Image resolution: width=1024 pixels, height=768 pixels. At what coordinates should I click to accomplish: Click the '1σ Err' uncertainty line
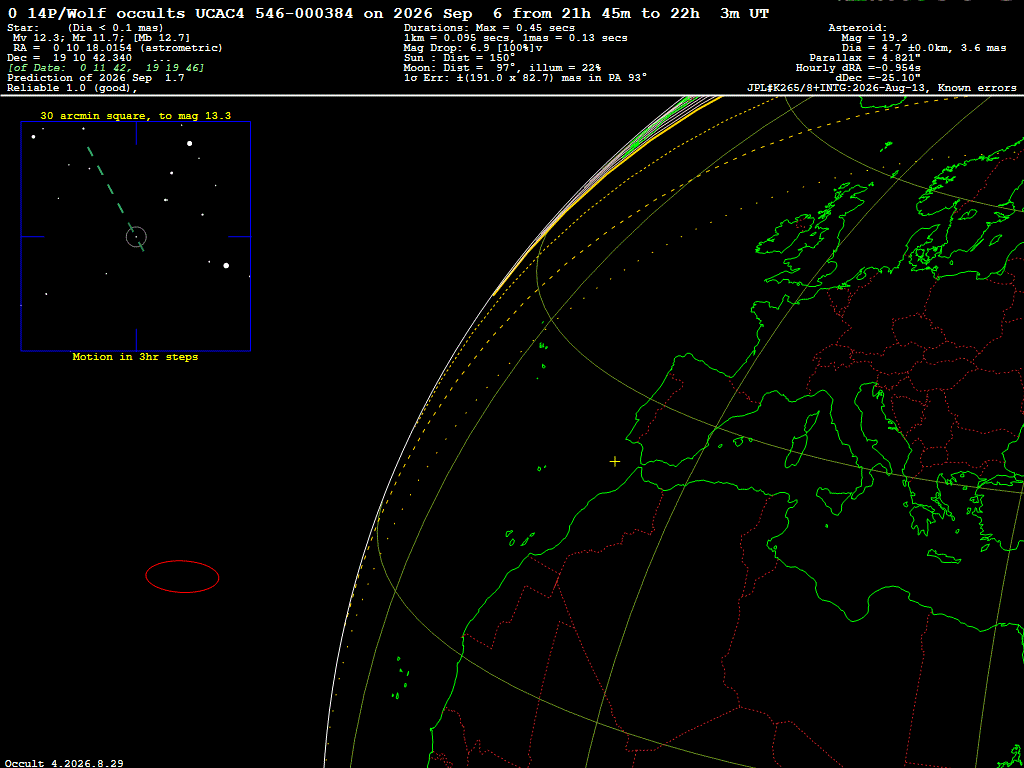[525, 78]
